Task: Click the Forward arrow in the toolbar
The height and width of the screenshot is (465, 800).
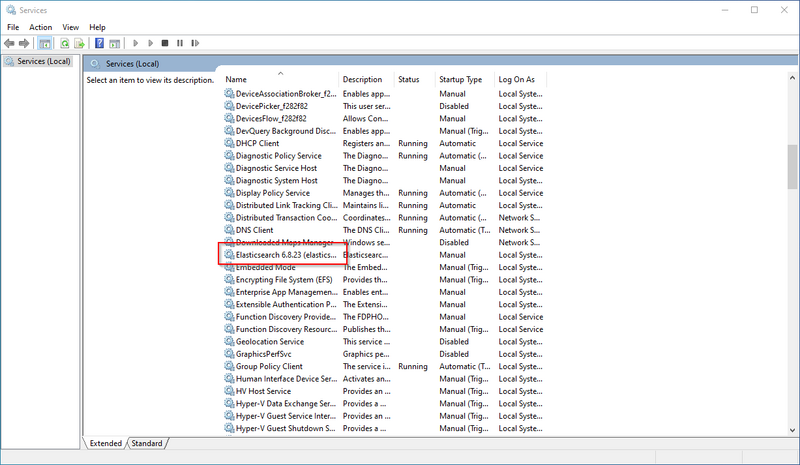Action: coord(24,43)
